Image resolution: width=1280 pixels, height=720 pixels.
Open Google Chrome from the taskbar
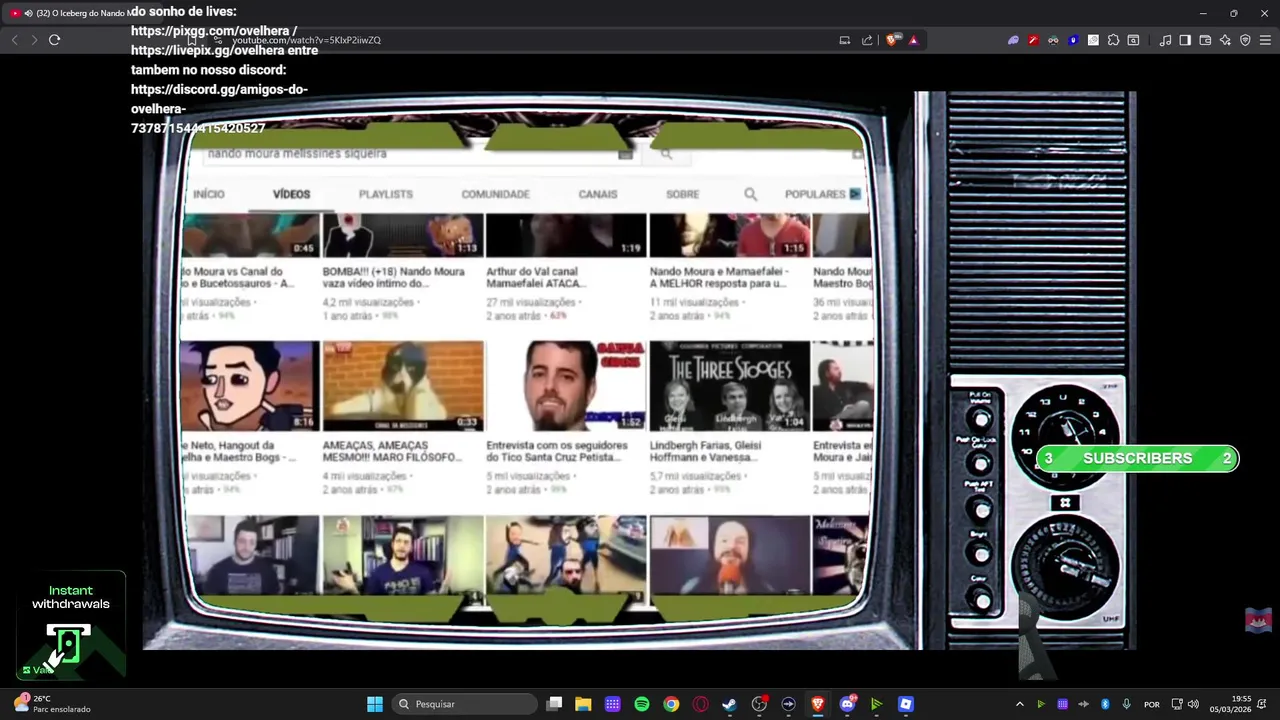pos(671,704)
